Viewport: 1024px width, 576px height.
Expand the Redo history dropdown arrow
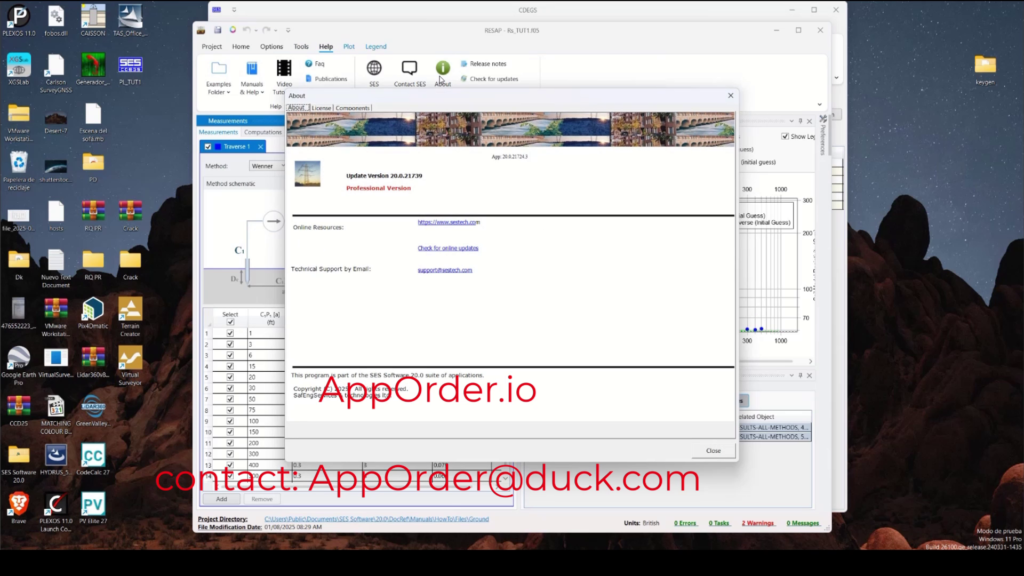(276, 30)
